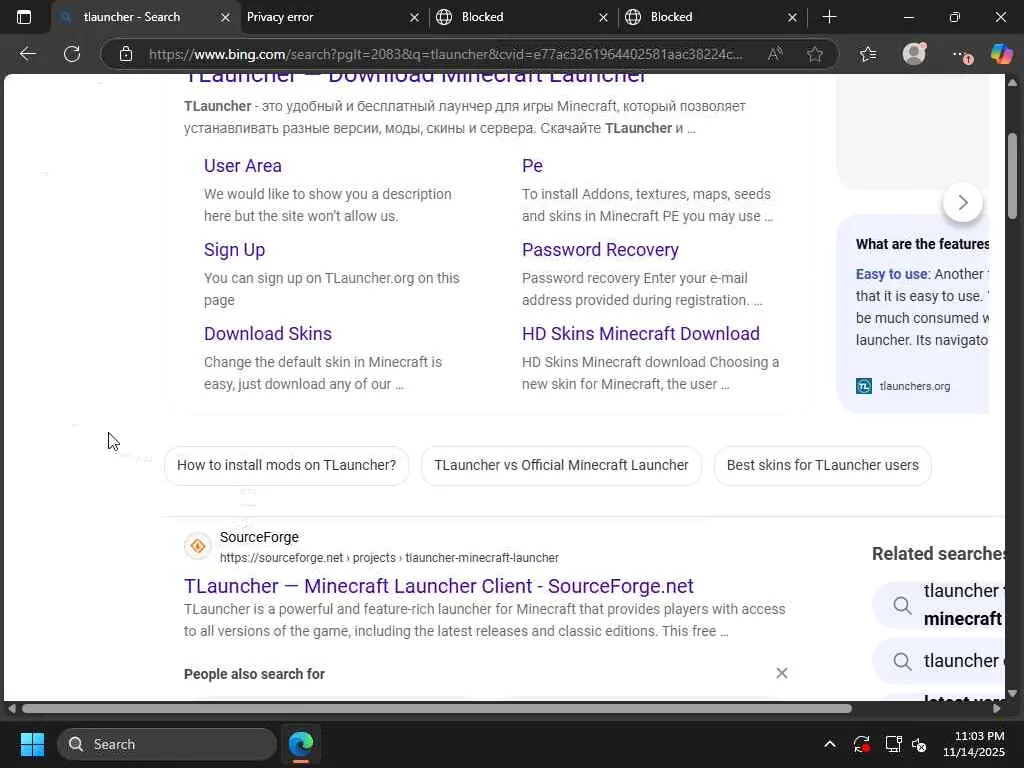Launch Microsoft Edge from the taskbar
The image size is (1024, 768).
click(x=301, y=744)
